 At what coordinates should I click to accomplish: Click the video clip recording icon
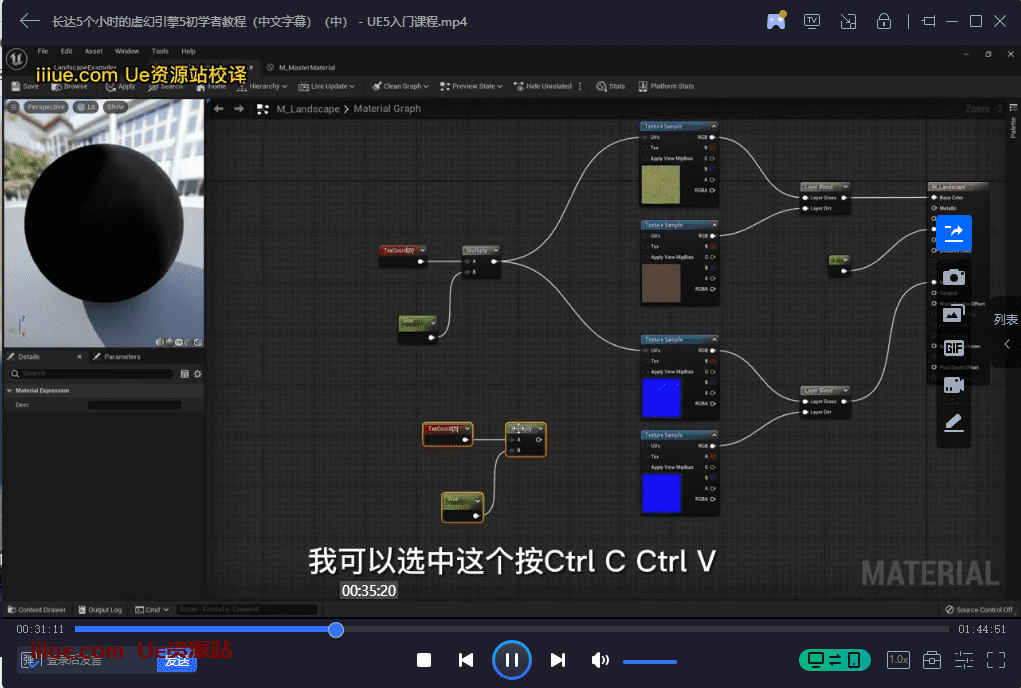click(x=953, y=384)
